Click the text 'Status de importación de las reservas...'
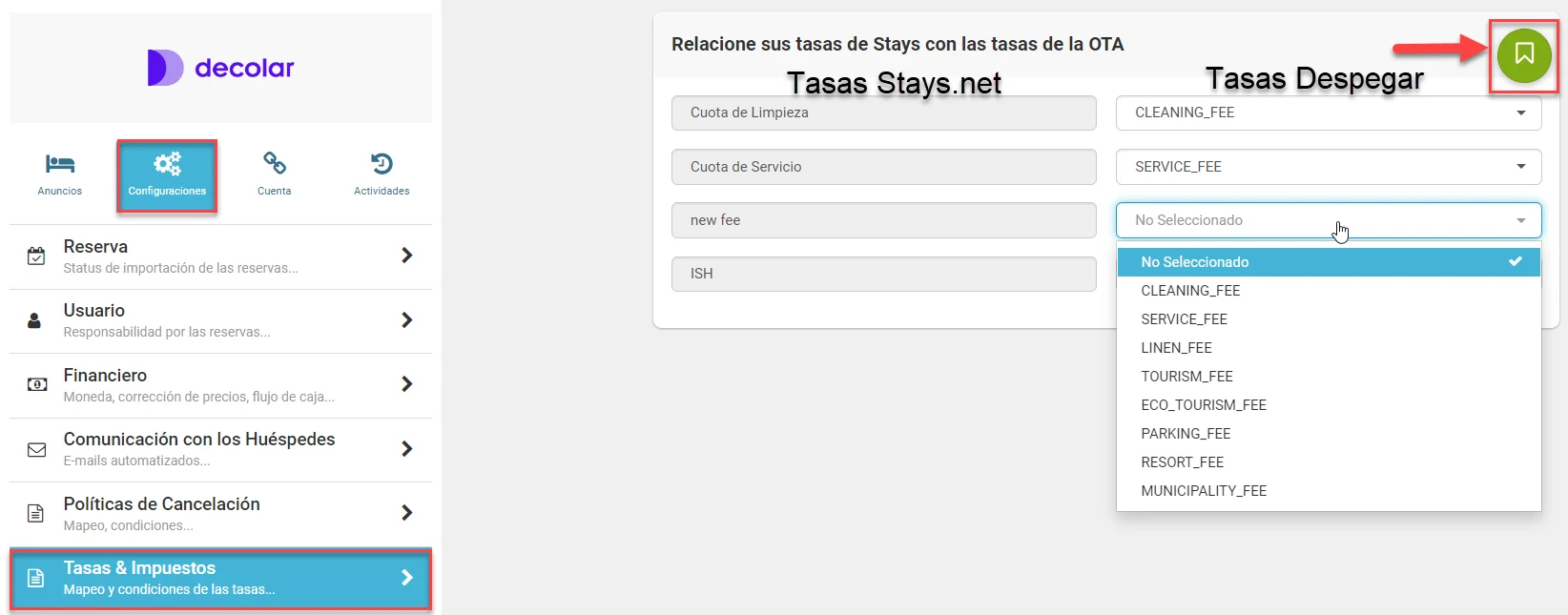This screenshot has height=615, width=1568. (x=180, y=268)
